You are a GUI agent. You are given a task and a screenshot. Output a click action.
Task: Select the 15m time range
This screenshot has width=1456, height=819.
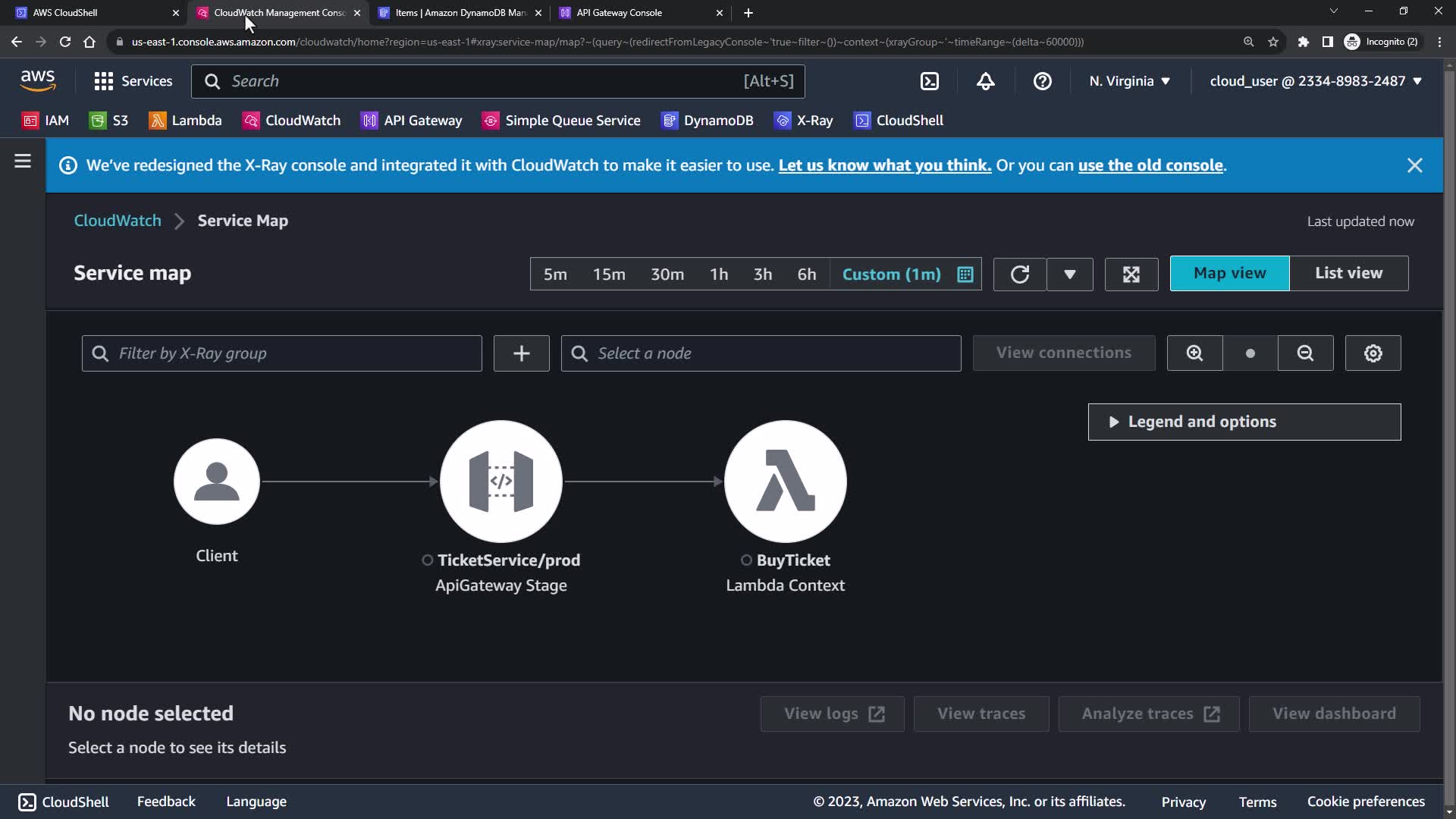(609, 275)
